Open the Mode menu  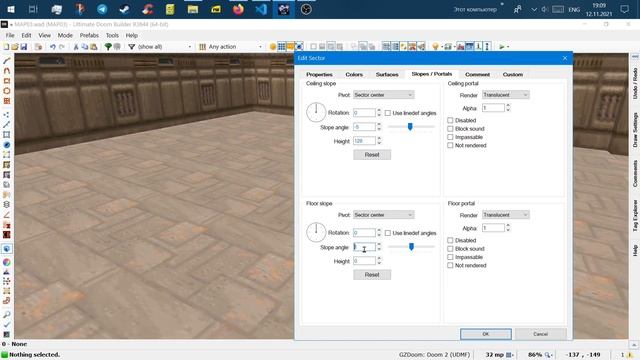point(65,36)
